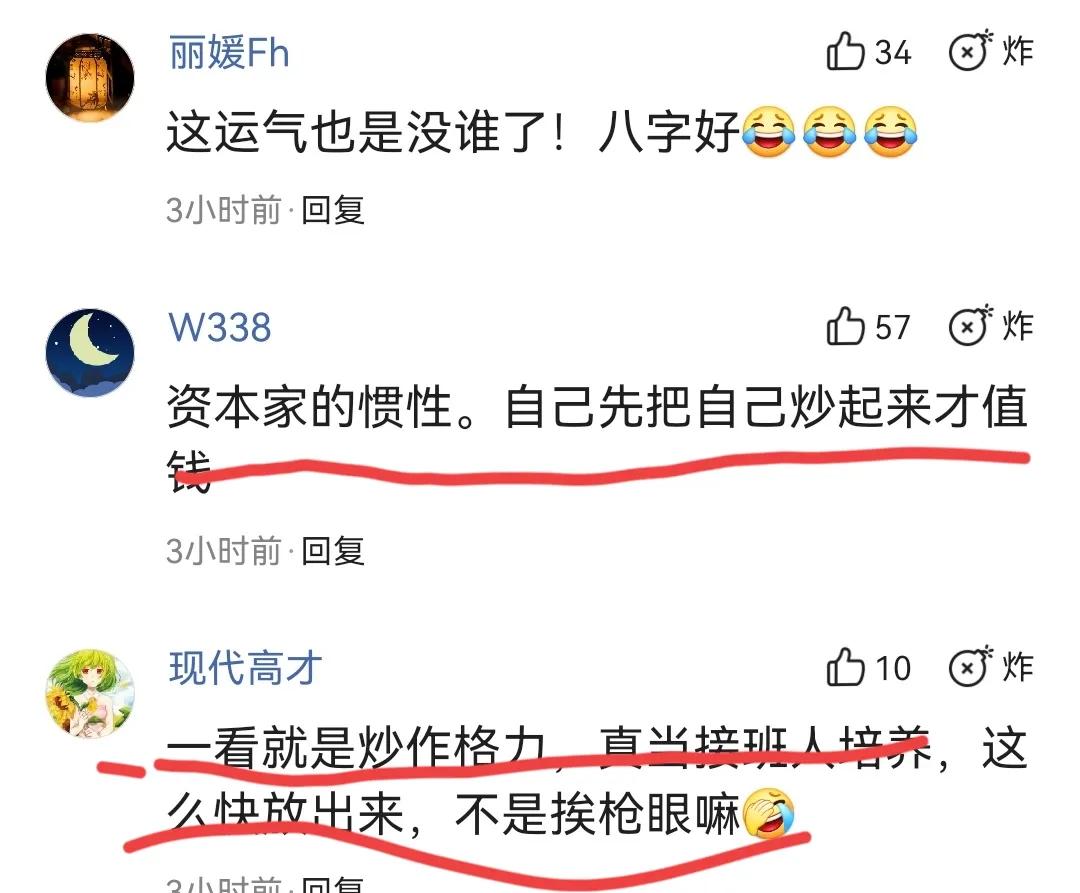Select comment text starting 资本家的惯性

pos(598,437)
